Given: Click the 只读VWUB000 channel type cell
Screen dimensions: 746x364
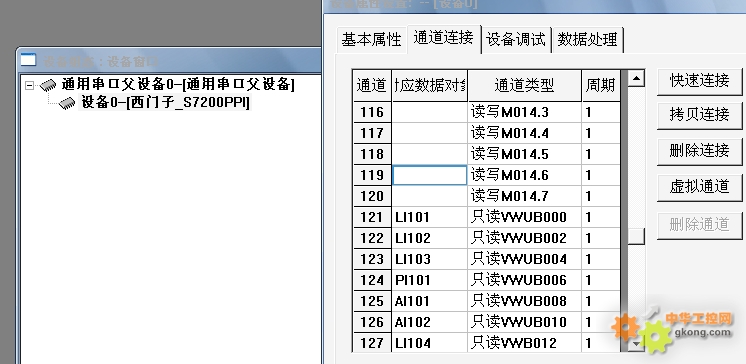Looking at the screenshot, I should [524, 217].
